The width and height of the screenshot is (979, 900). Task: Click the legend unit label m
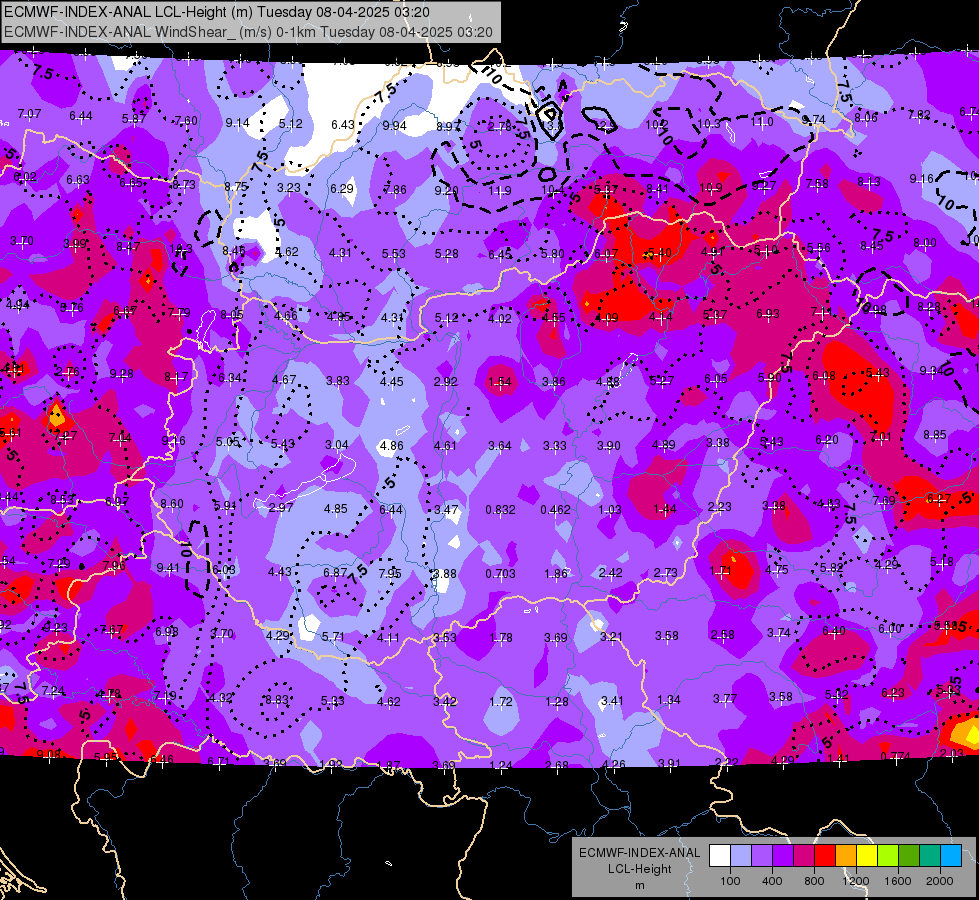[640, 885]
